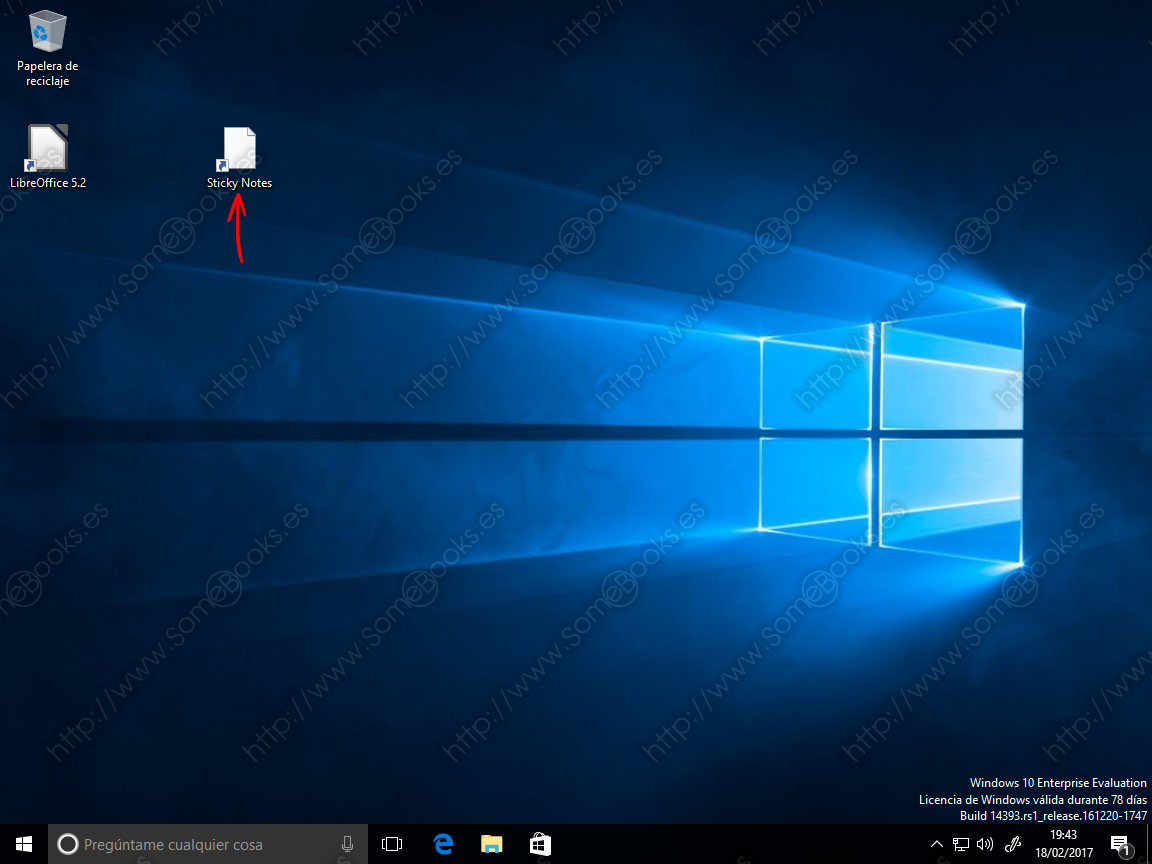Open the Windows Start menu
Screen dimensions: 1152x864
(x=23, y=844)
